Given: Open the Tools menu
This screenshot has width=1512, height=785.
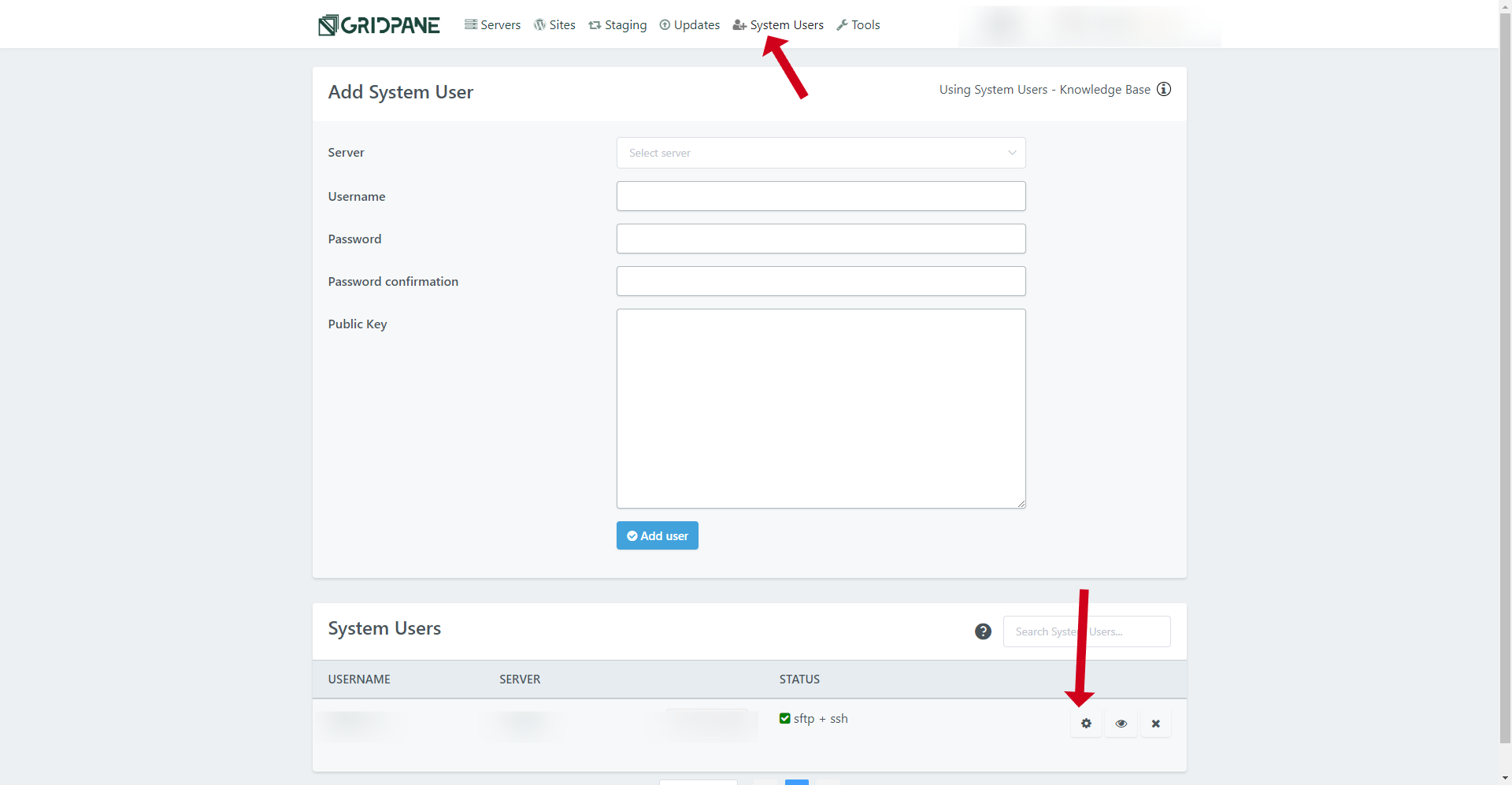Looking at the screenshot, I should point(858,25).
